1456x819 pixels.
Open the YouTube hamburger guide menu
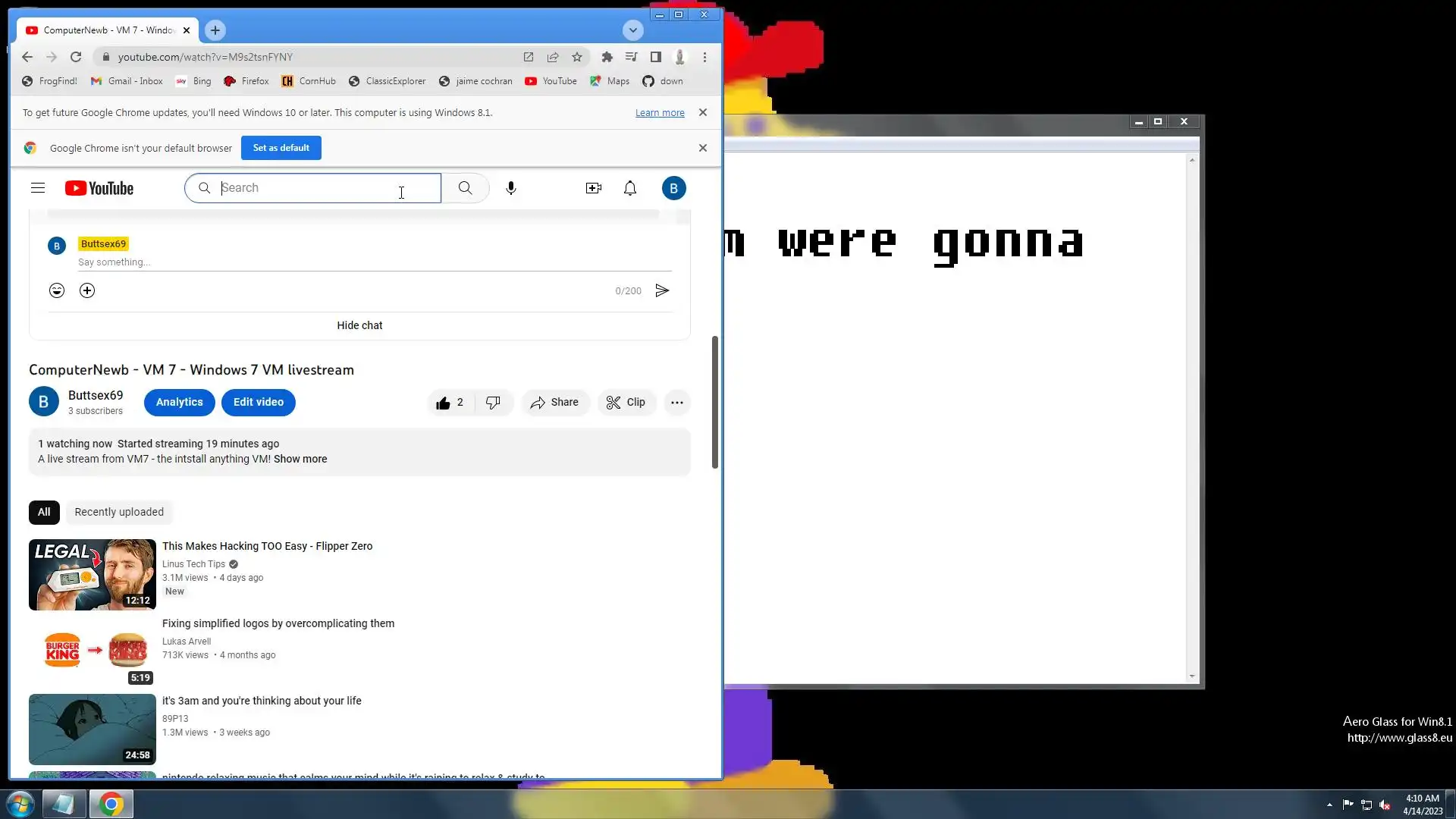(x=38, y=188)
